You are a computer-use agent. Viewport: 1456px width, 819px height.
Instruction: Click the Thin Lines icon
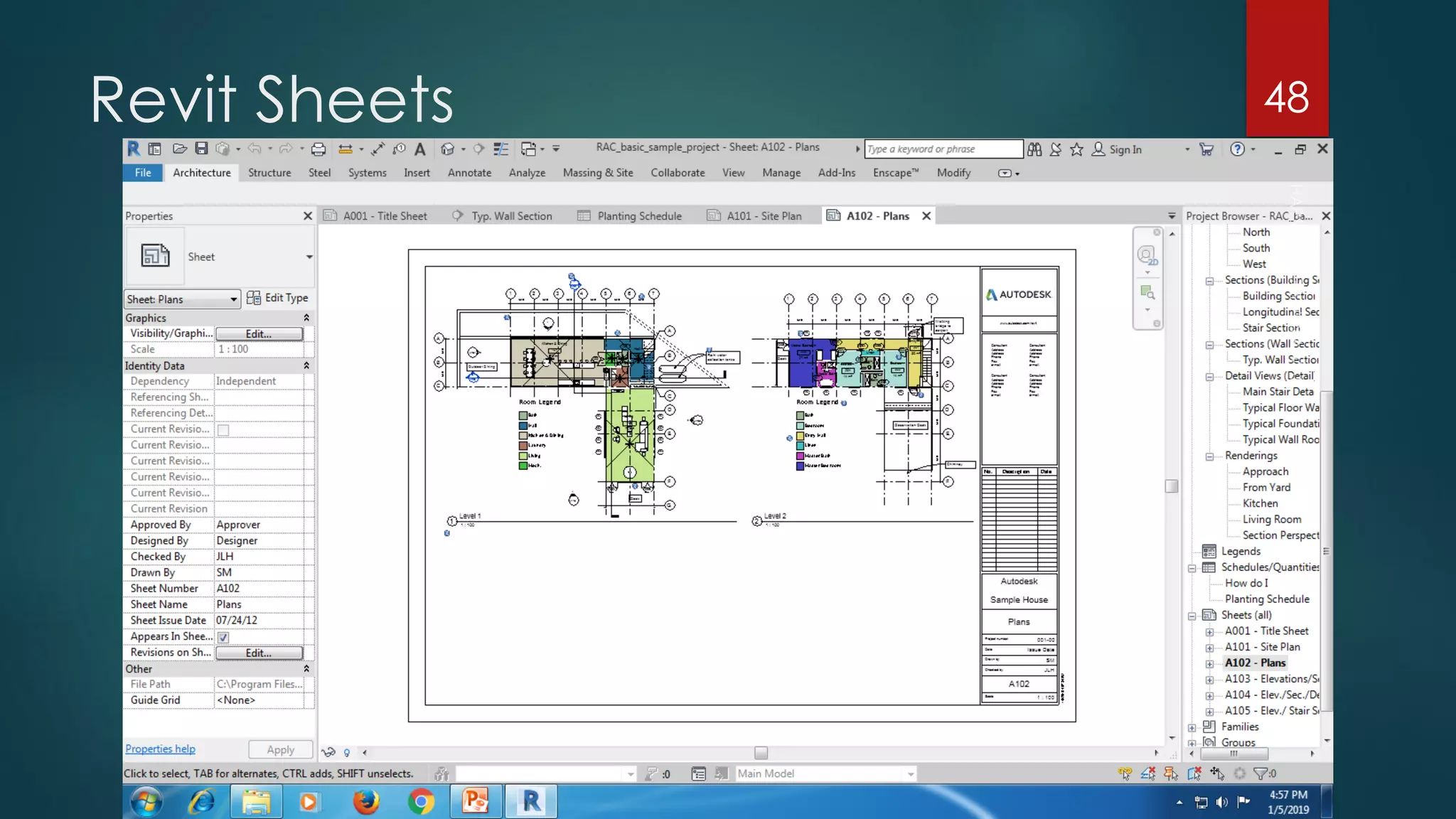click(501, 149)
